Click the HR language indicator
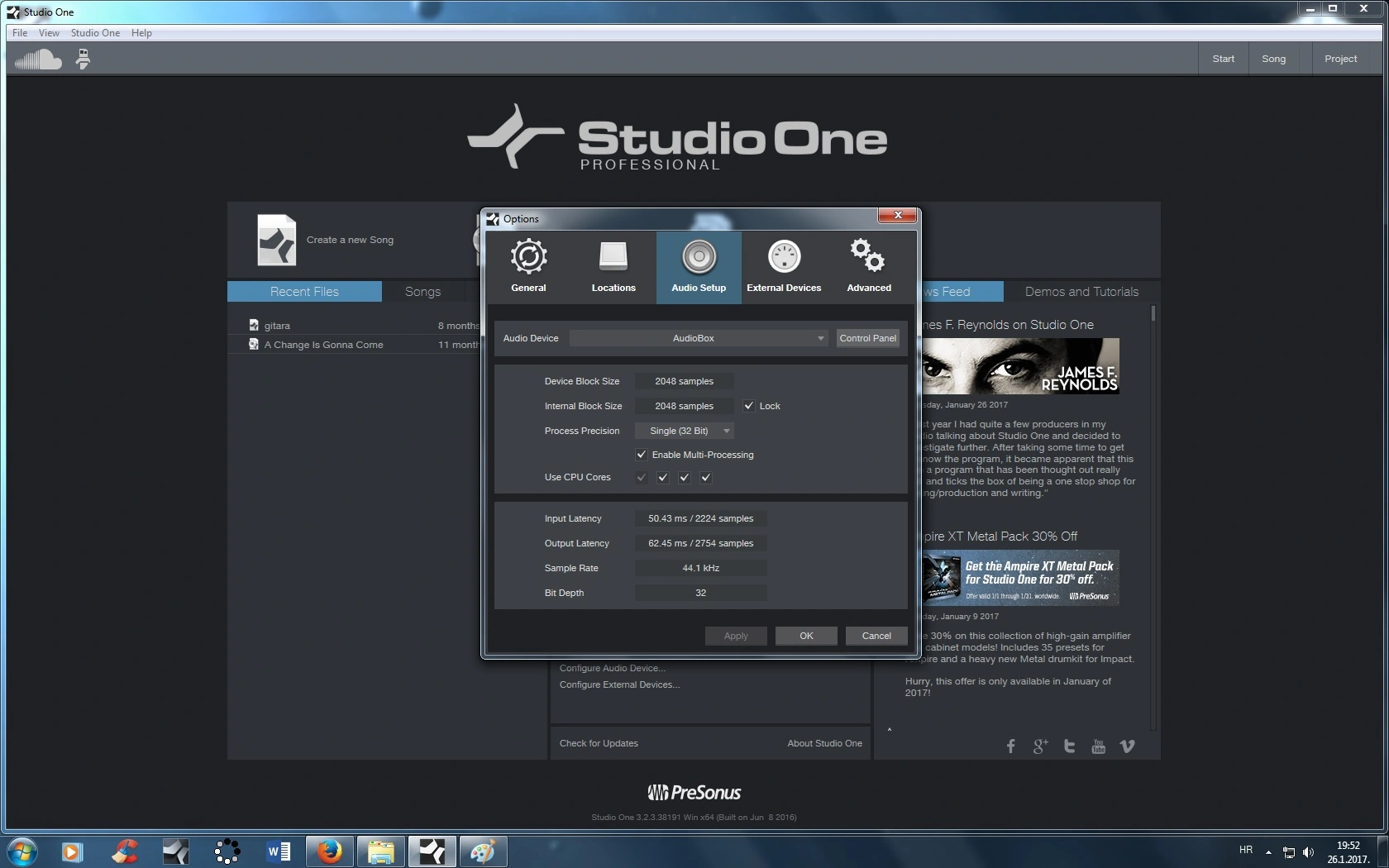Image resolution: width=1389 pixels, height=868 pixels. click(x=1246, y=850)
